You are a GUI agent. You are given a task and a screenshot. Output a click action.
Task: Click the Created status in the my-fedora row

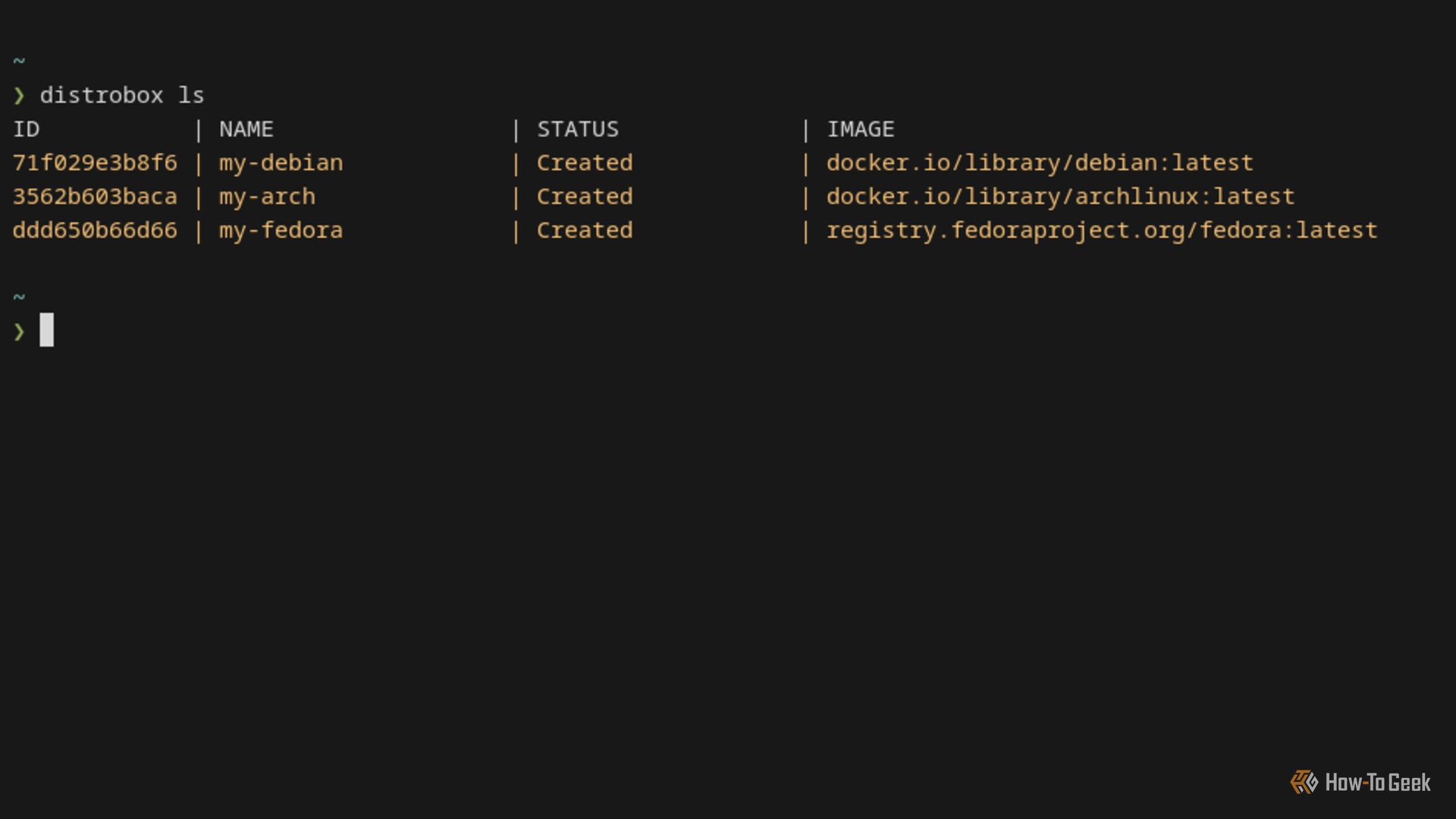point(585,231)
